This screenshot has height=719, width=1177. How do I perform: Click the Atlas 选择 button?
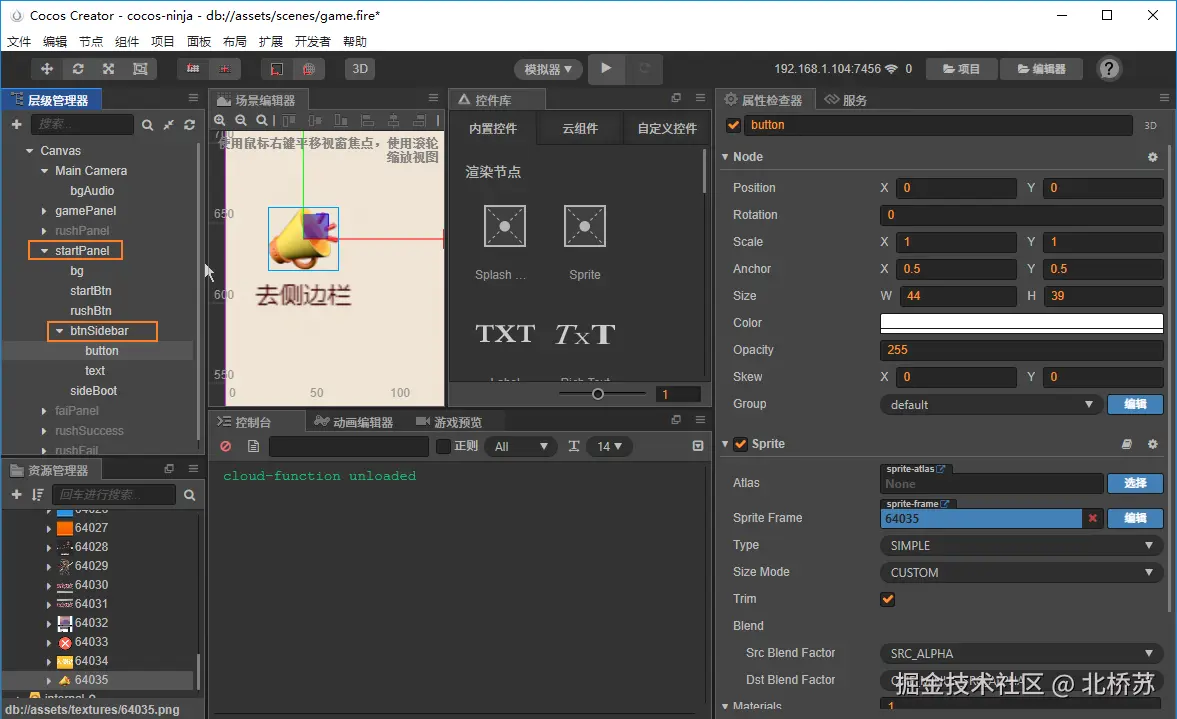click(x=1135, y=483)
